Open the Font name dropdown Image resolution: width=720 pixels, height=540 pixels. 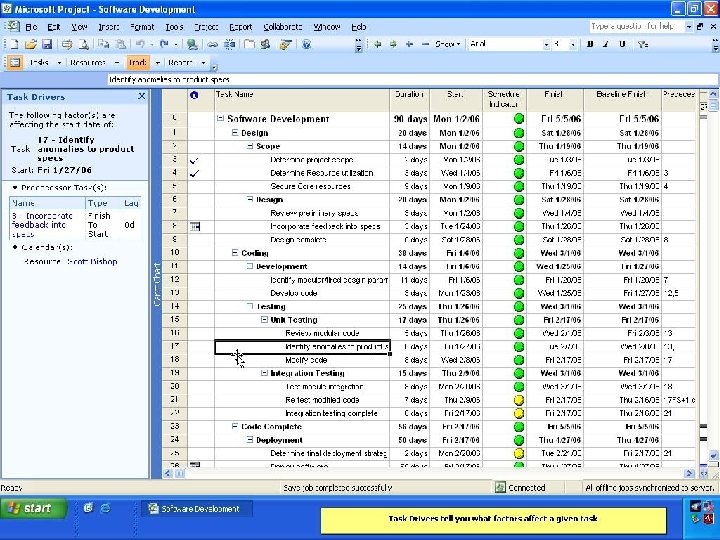coord(546,44)
